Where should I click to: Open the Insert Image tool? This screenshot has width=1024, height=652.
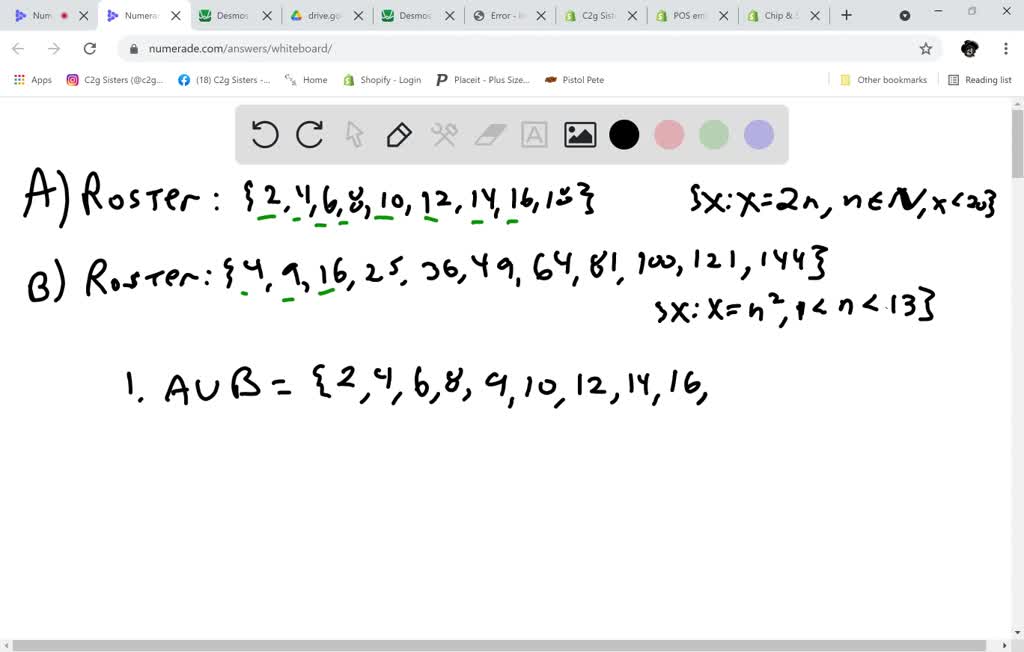coord(579,133)
